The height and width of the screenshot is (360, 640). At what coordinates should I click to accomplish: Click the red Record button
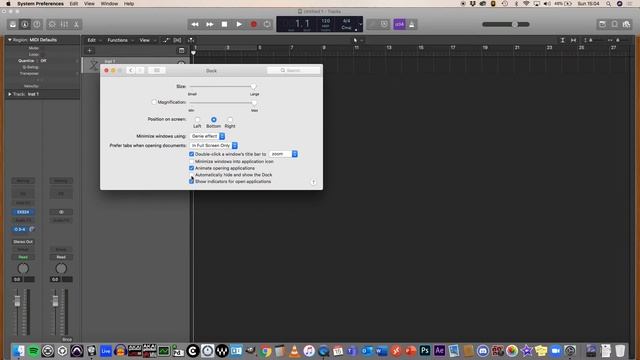point(253,24)
